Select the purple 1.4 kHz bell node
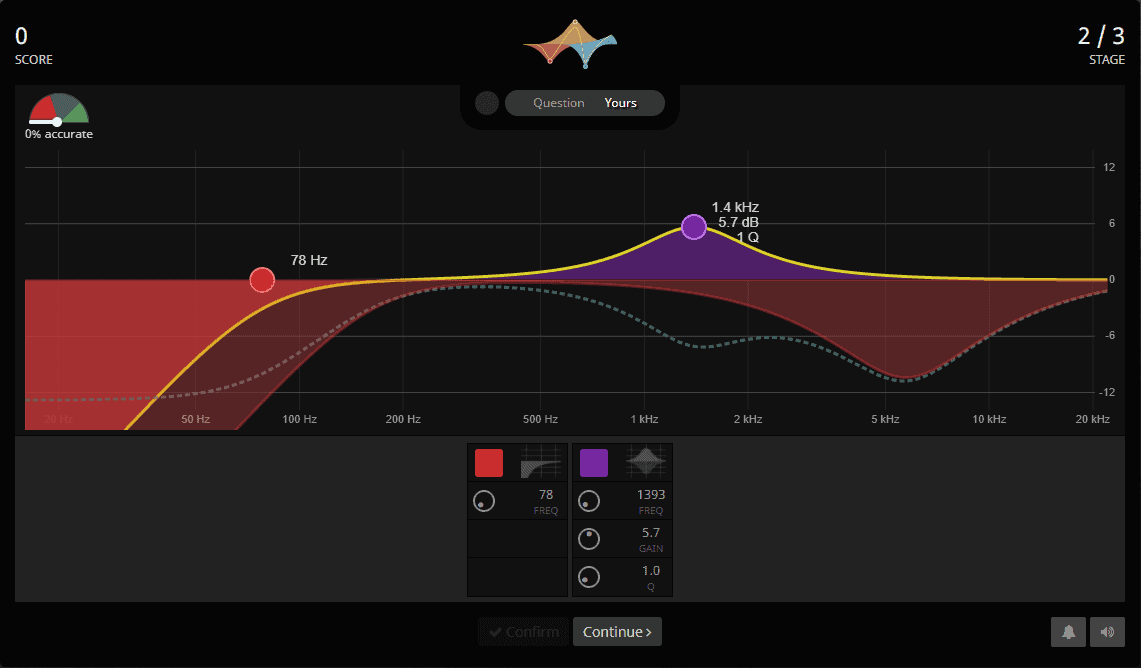The width and height of the screenshot is (1141, 668). tap(694, 227)
